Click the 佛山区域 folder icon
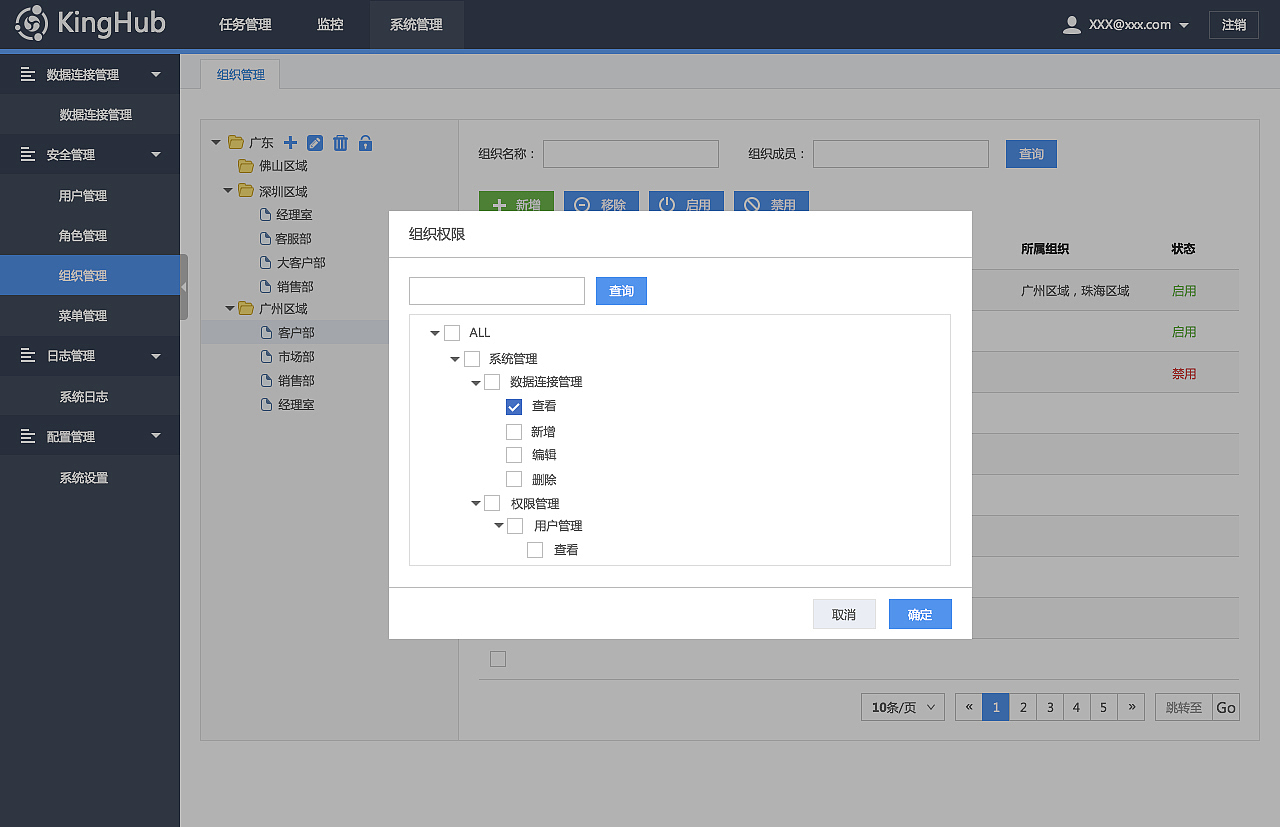 pyautogui.click(x=246, y=166)
